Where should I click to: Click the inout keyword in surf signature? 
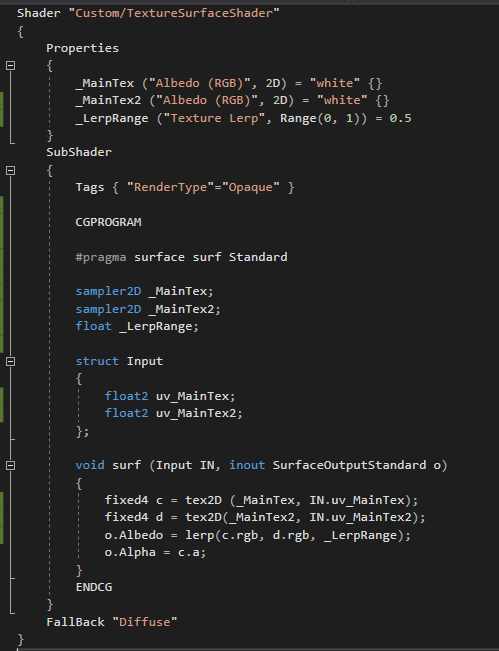(x=247, y=465)
